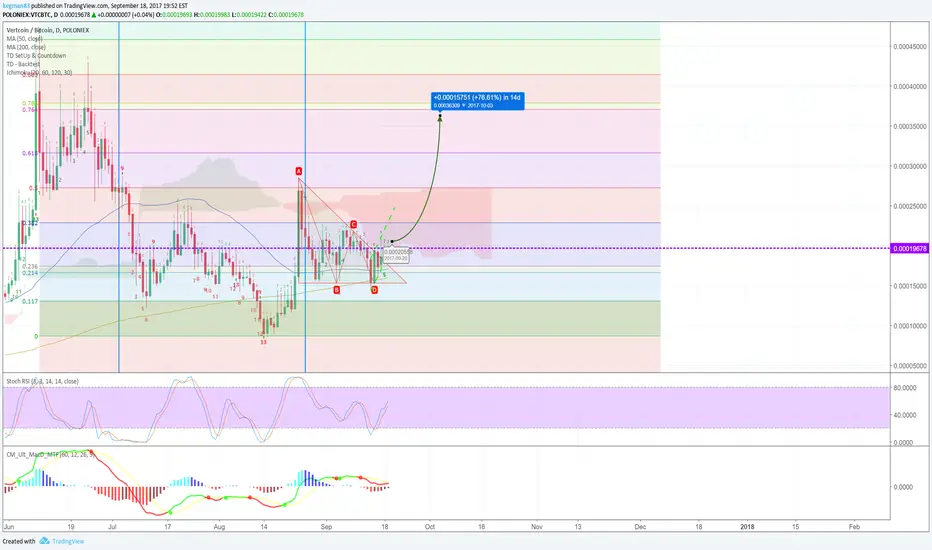Click the Dec label on the time axis

[x=640, y=527]
